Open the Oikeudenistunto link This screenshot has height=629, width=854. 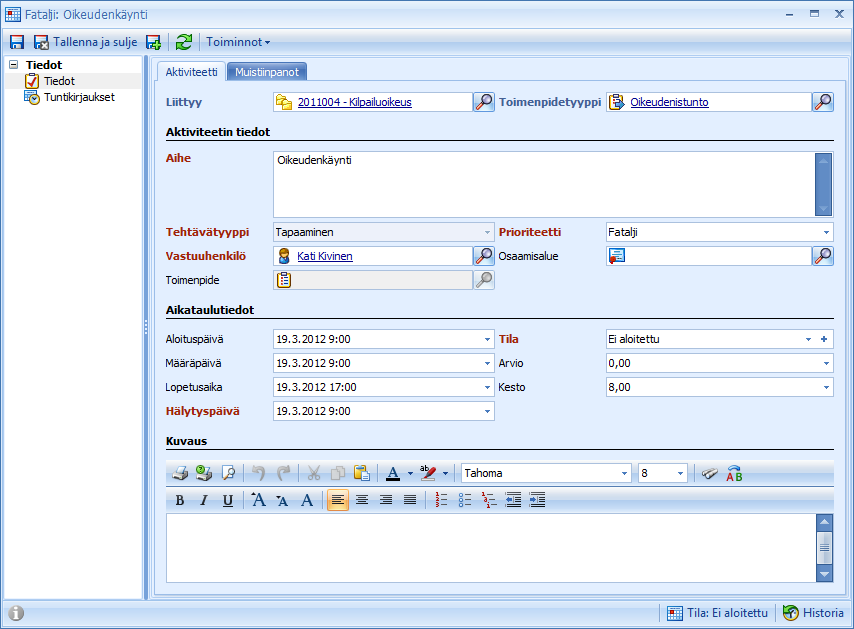(669, 102)
